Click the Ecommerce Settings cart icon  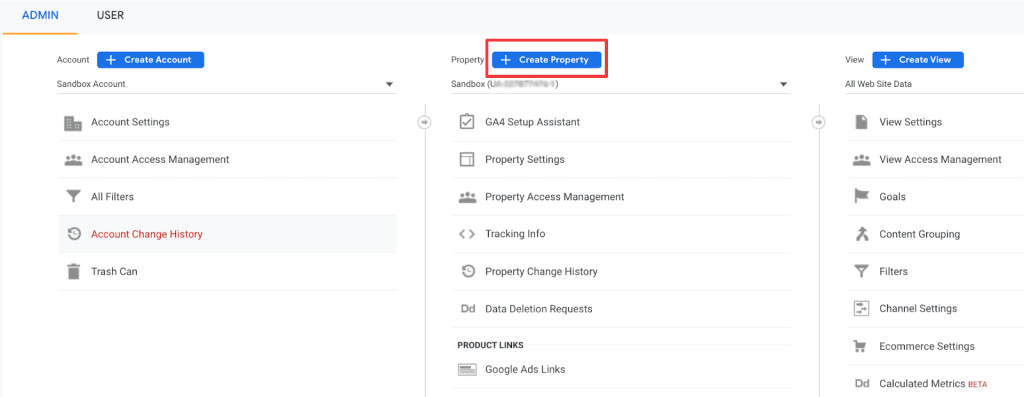[x=861, y=346]
